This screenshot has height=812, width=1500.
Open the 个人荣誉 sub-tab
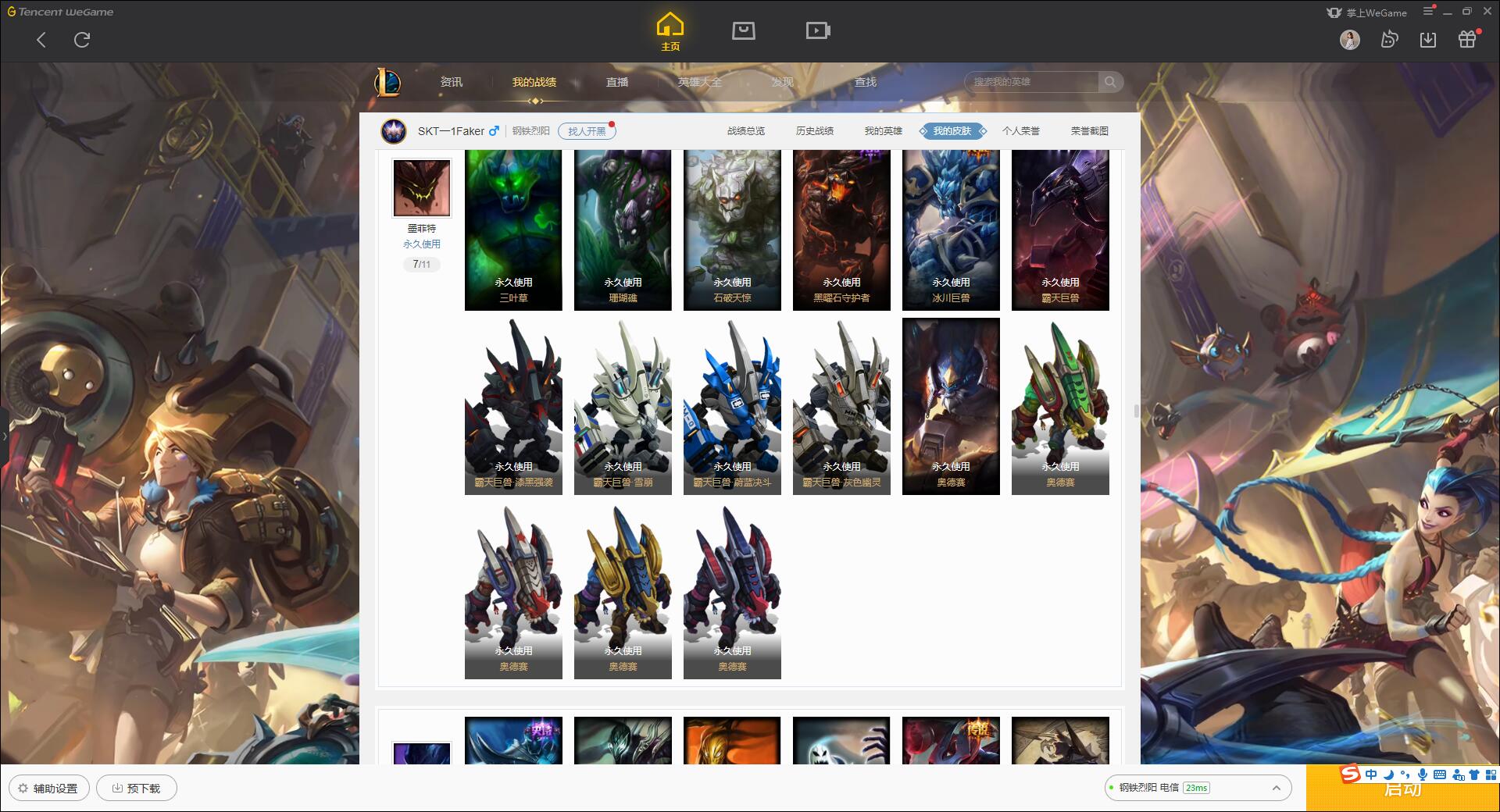(1021, 131)
